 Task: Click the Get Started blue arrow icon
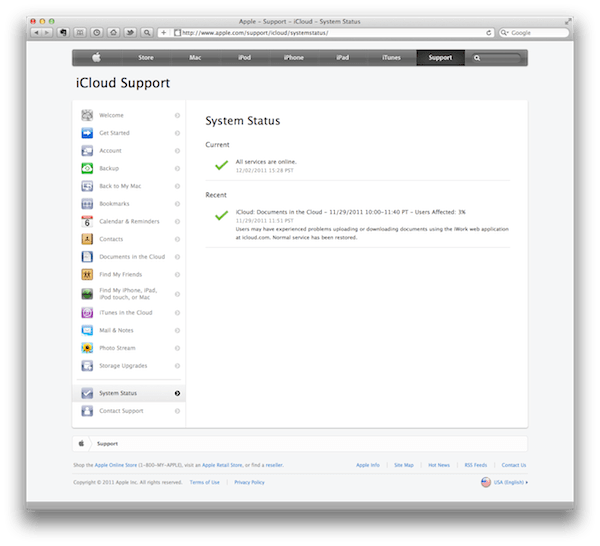pos(87,133)
